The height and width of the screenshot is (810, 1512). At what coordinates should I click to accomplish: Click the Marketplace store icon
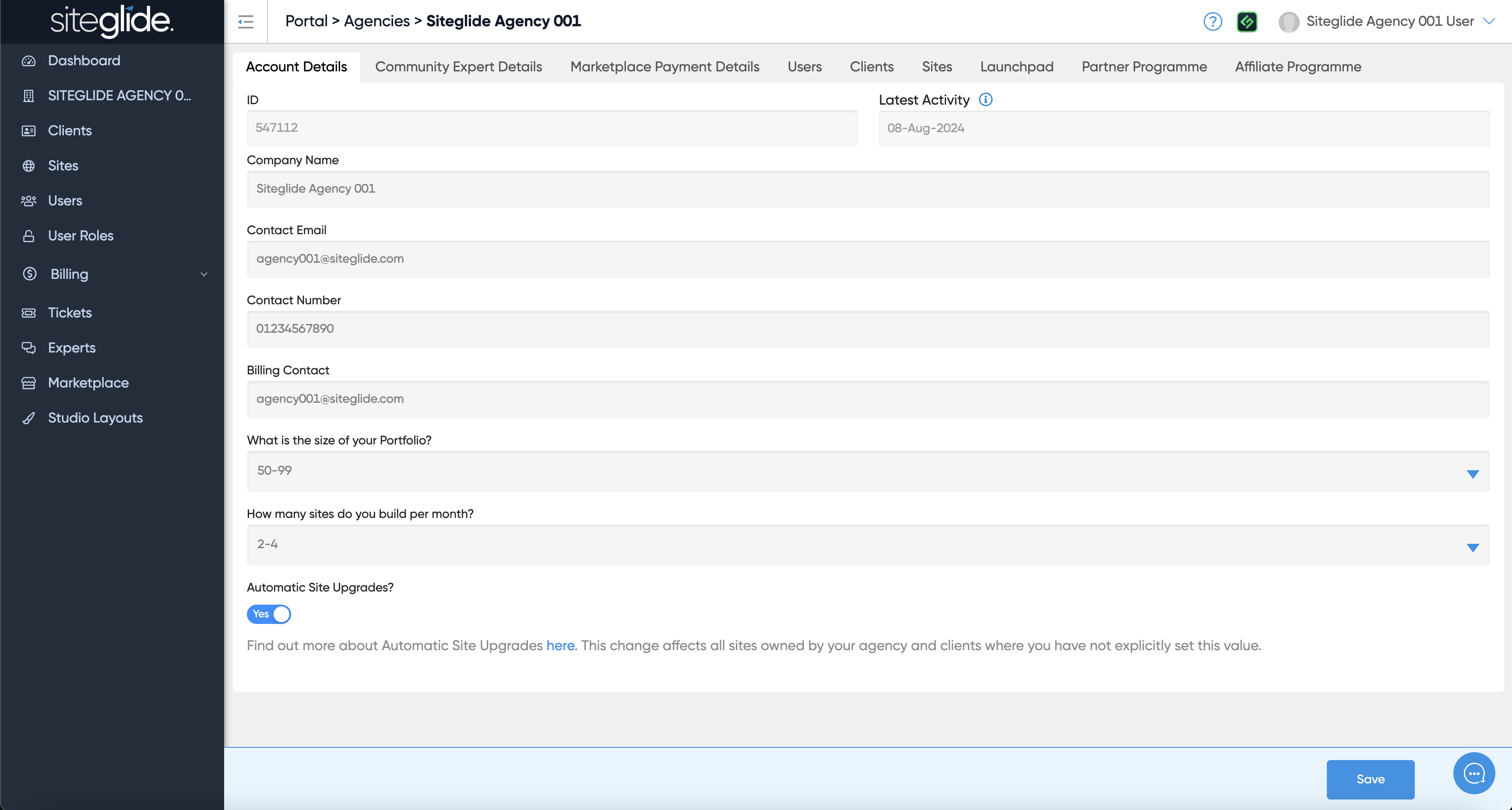pyautogui.click(x=28, y=383)
